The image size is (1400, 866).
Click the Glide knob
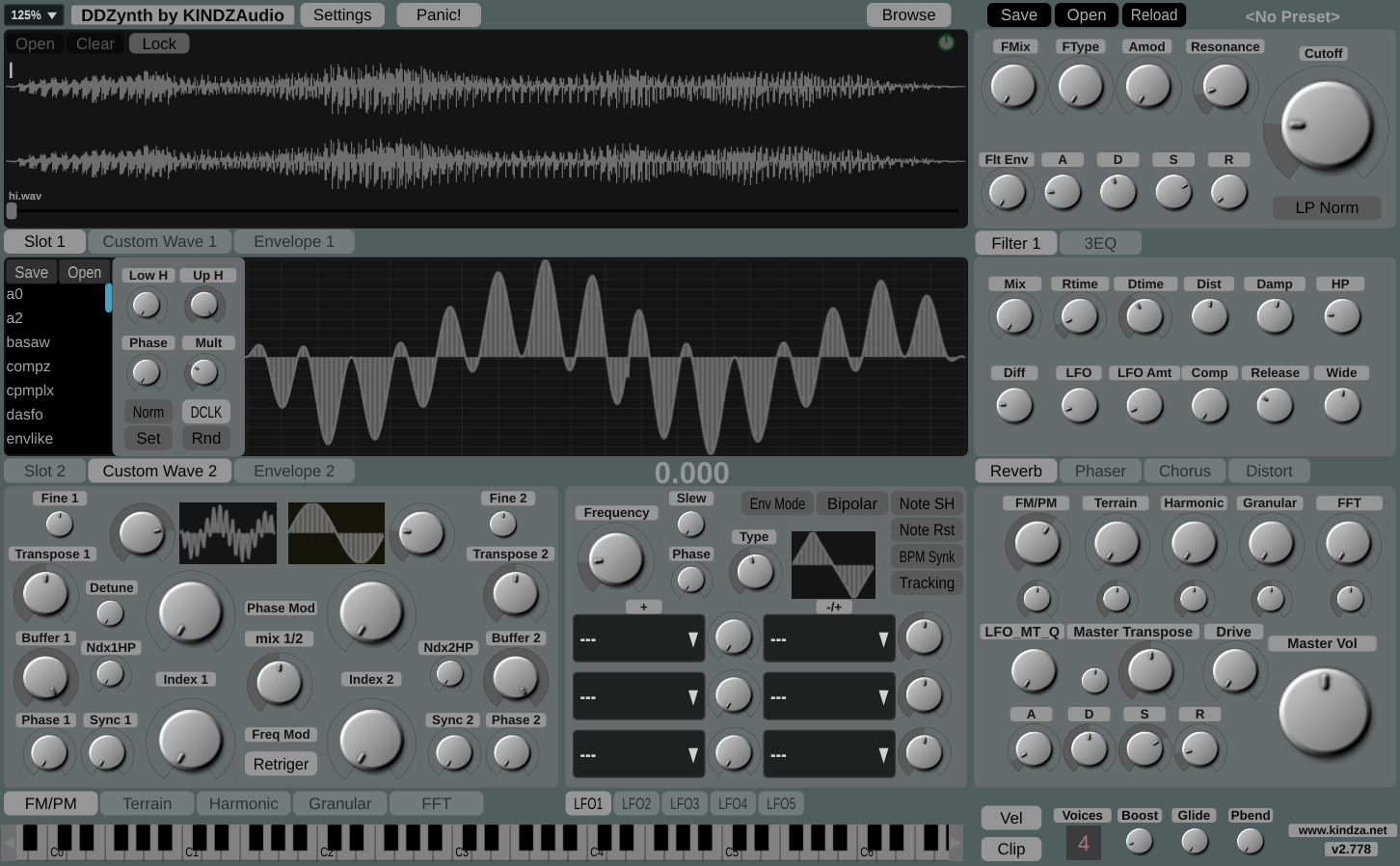coord(1195,841)
